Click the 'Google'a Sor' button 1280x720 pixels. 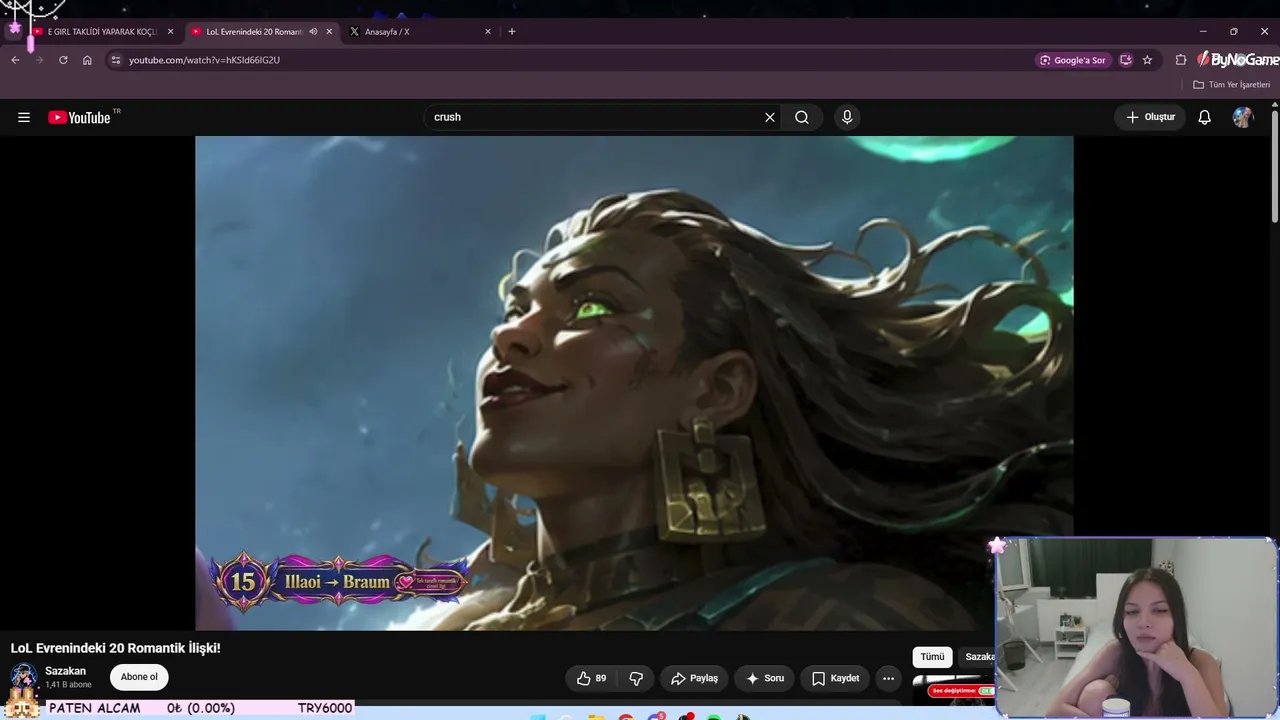click(1073, 60)
